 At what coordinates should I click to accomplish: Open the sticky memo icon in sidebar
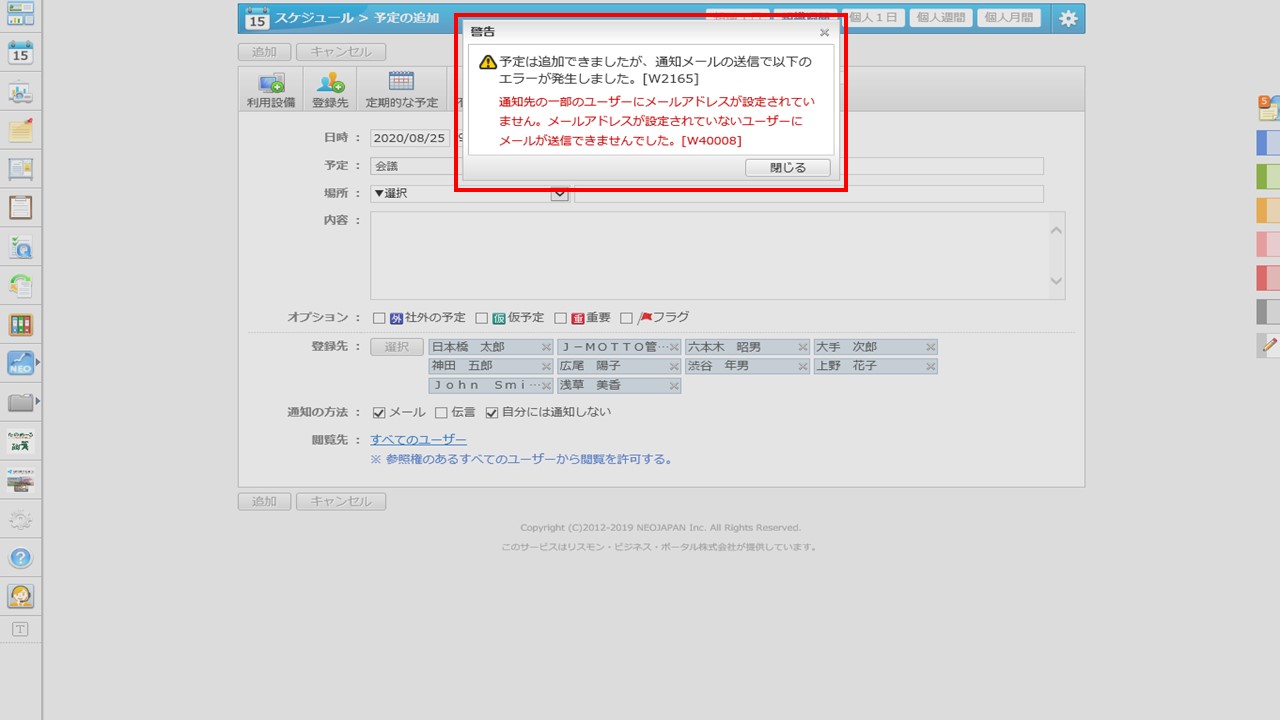(21, 130)
